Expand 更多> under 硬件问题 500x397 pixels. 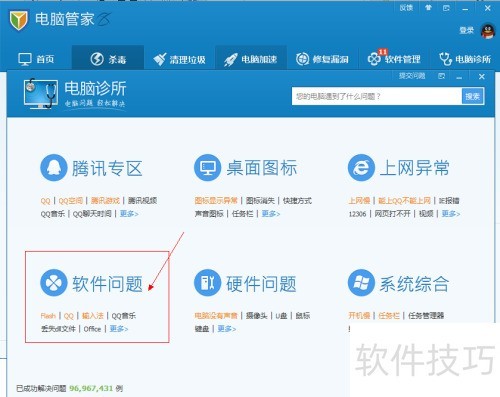(227, 329)
